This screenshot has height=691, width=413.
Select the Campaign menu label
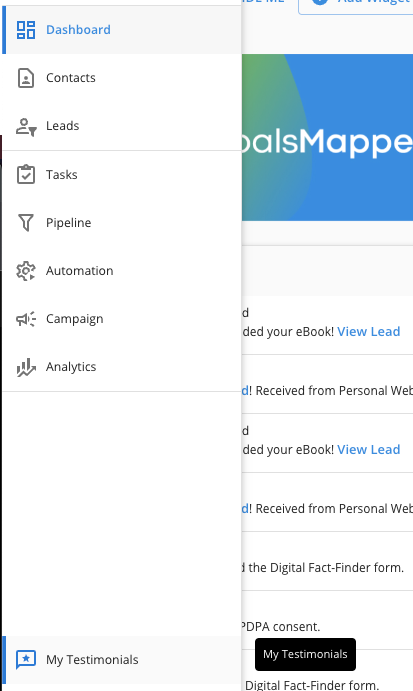74,319
